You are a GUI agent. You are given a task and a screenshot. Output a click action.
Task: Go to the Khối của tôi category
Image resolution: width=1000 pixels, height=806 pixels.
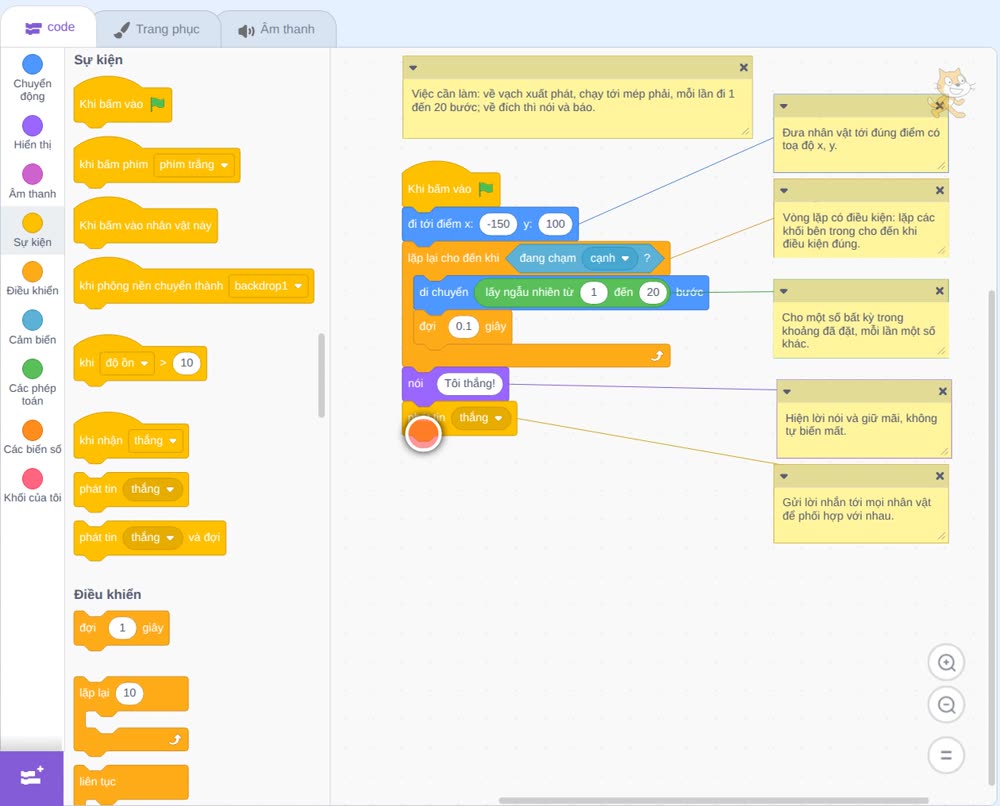pyautogui.click(x=32, y=485)
